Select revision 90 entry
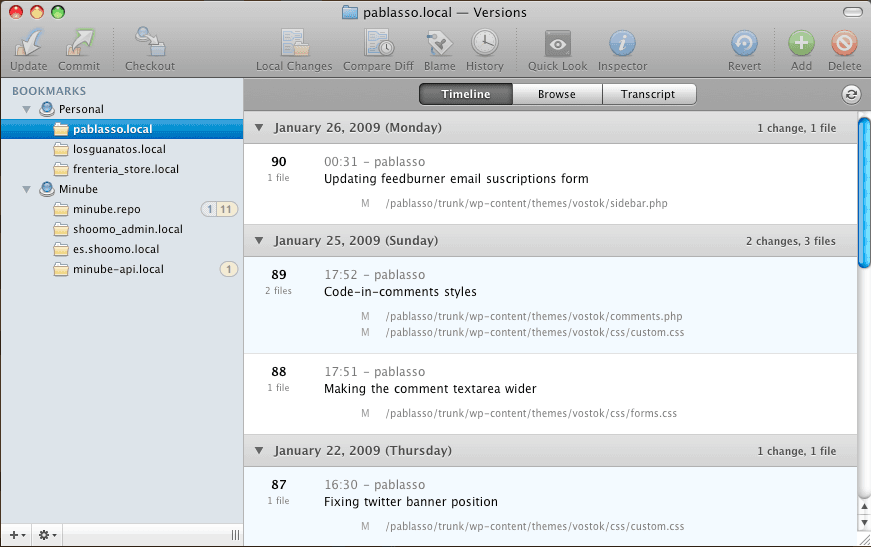This screenshot has width=871, height=547. [550, 184]
